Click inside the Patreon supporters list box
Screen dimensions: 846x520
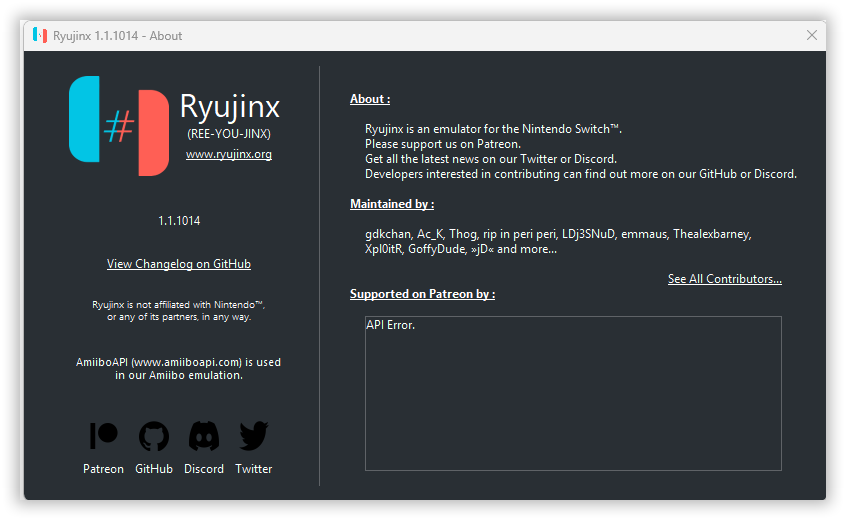pyautogui.click(x=573, y=393)
